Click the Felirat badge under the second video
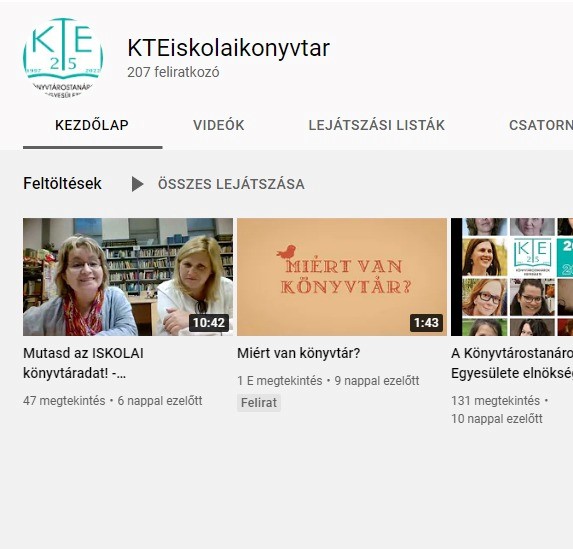 (x=259, y=402)
